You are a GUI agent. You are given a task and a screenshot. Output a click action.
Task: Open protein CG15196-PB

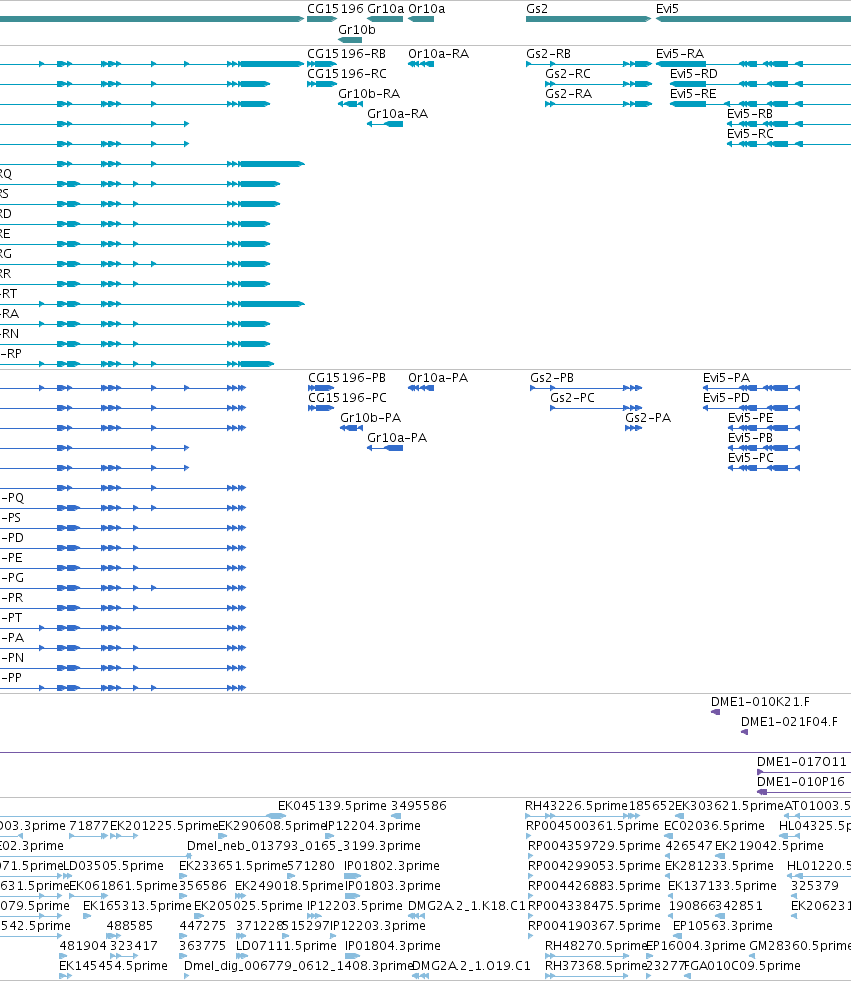[347, 378]
